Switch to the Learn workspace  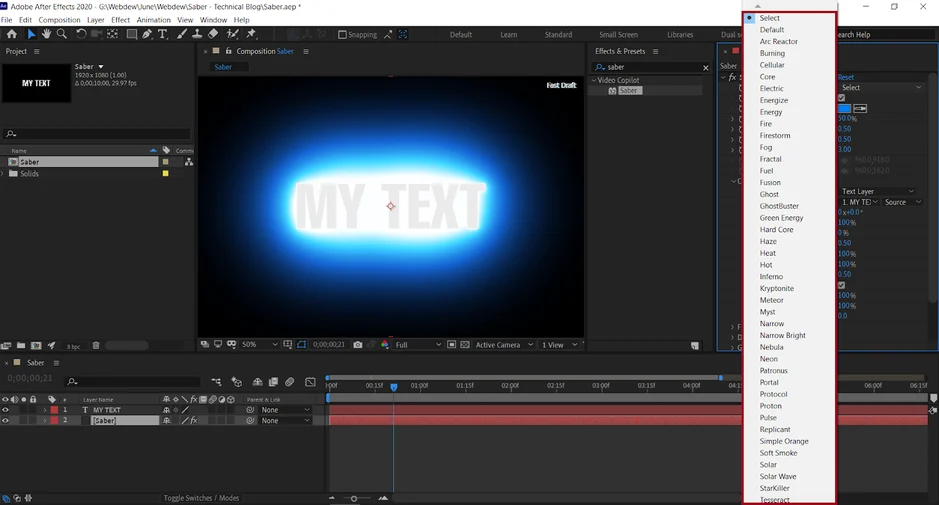(508, 35)
